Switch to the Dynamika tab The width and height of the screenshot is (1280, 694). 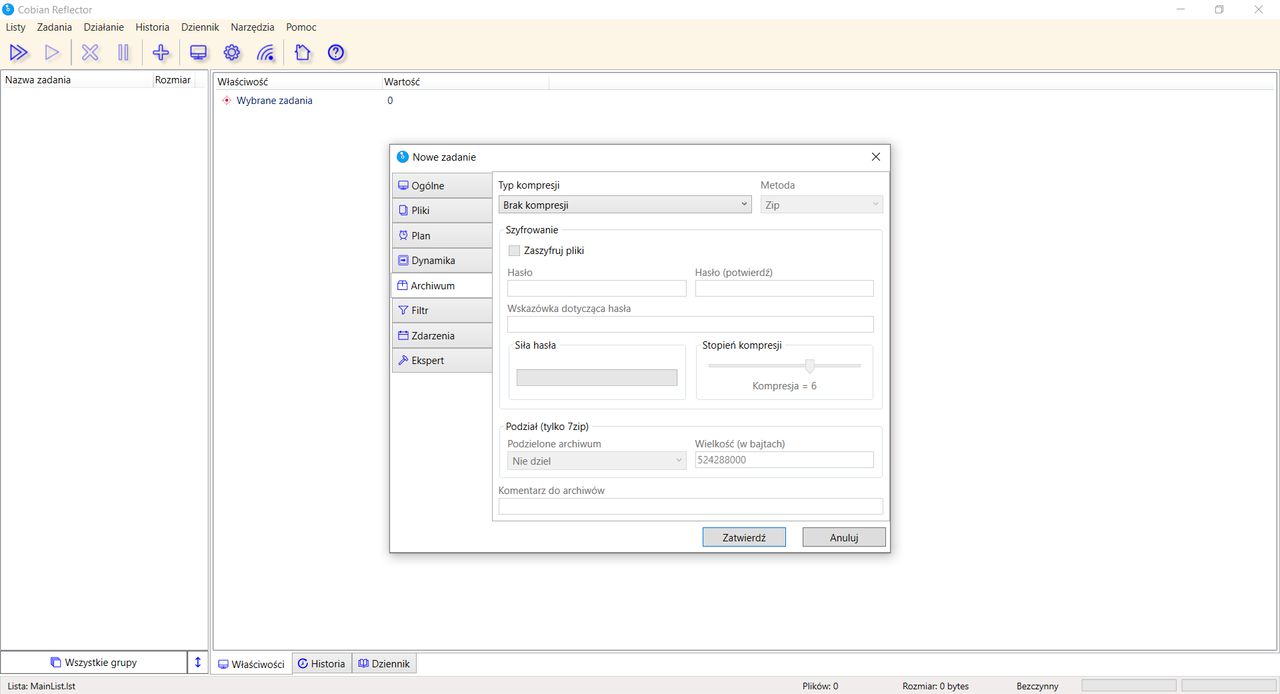(442, 261)
